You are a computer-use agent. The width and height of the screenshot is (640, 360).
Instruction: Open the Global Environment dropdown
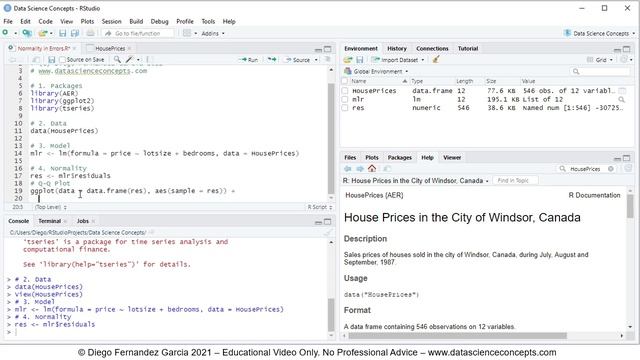[x=376, y=71]
